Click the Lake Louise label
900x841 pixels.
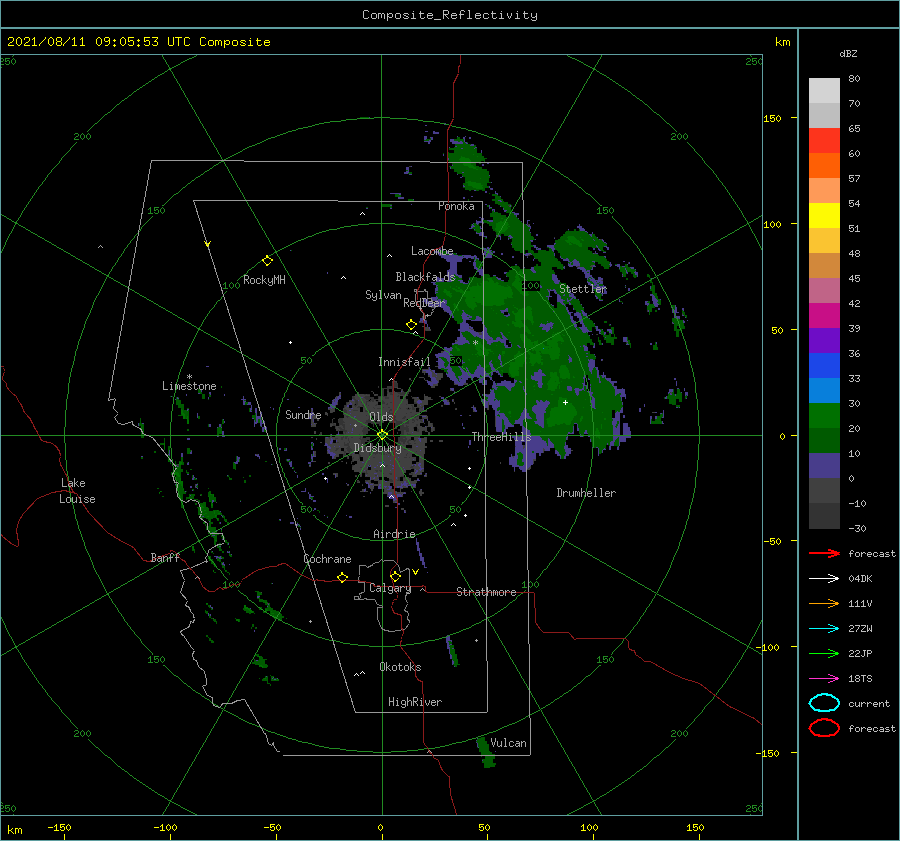click(77, 491)
